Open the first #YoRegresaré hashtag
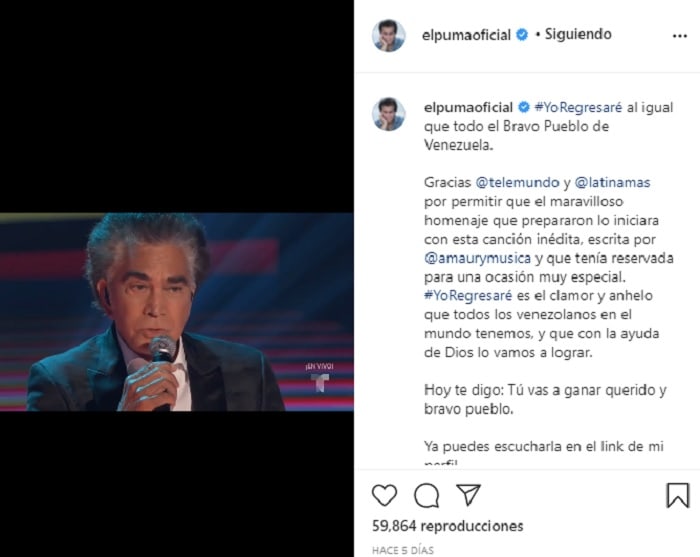The image size is (700, 557). click(578, 107)
